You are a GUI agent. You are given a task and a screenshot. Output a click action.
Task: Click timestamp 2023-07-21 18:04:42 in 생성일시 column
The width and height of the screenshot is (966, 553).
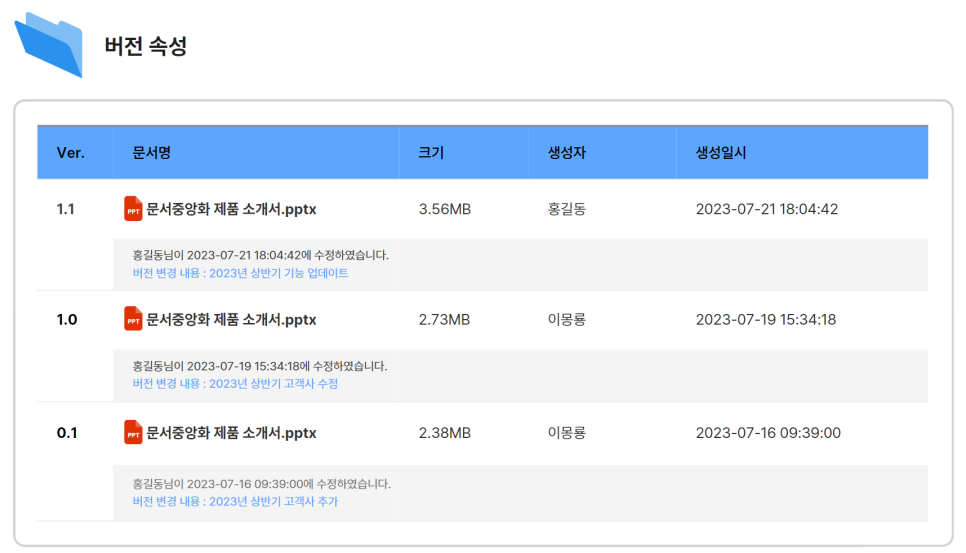[x=767, y=209]
